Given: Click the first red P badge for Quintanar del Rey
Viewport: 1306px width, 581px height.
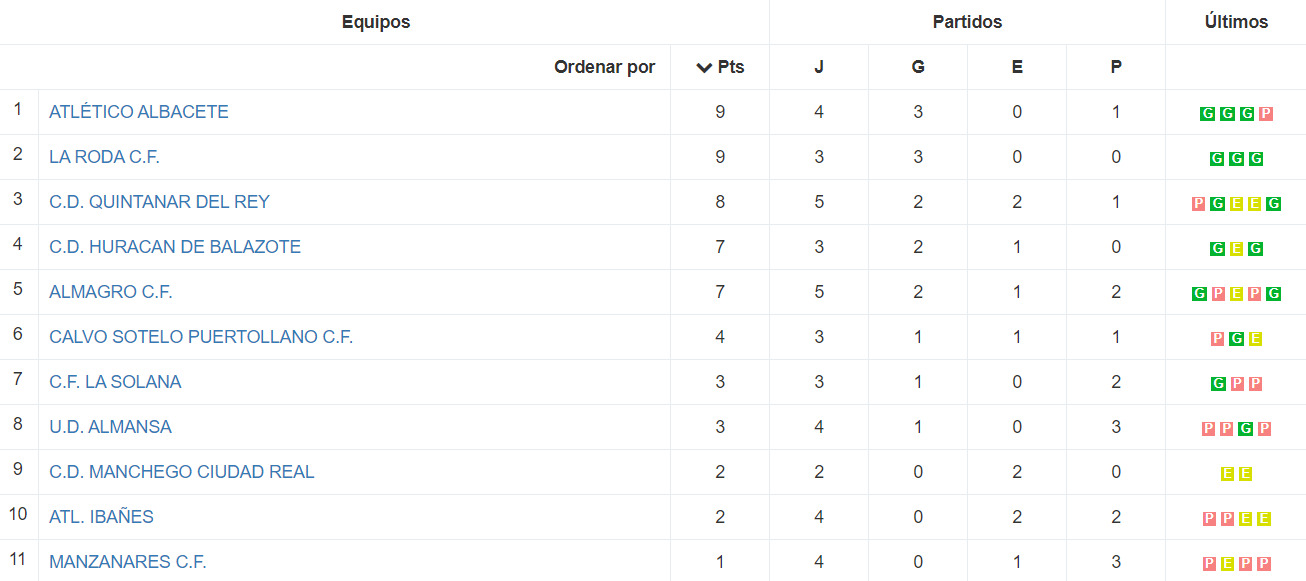Looking at the screenshot, I should pyautogui.click(x=1198, y=204).
